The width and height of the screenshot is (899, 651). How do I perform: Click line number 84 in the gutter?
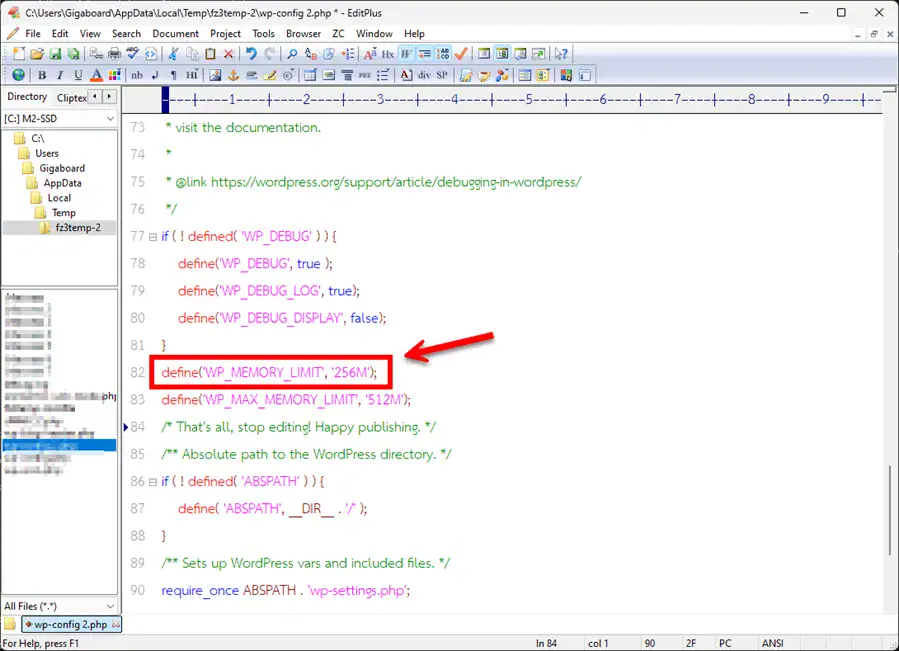point(138,427)
